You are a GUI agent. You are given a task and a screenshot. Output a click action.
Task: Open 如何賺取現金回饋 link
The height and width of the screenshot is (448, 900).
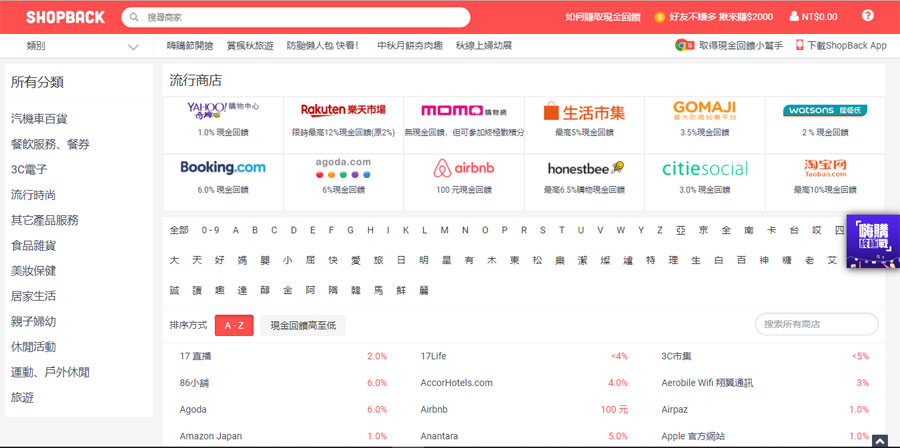(x=602, y=17)
